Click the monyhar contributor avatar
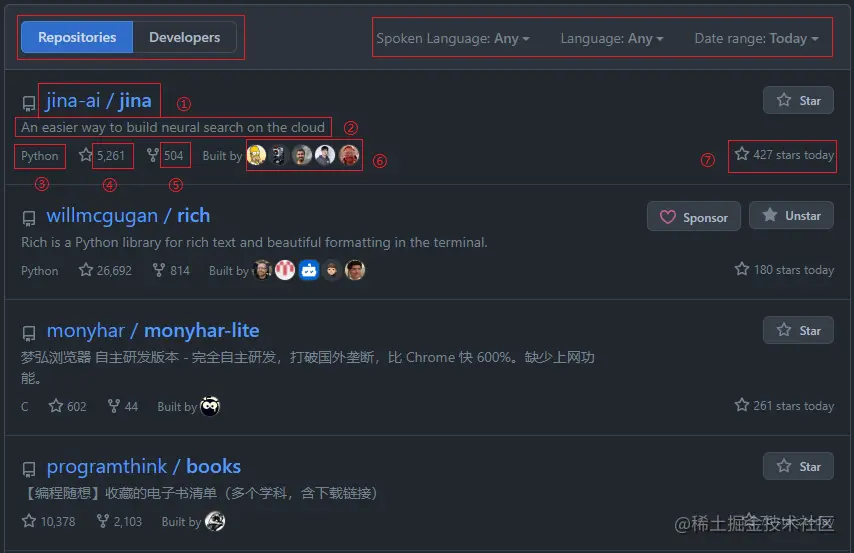Viewport: 854px width, 553px height. pos(210,406)
